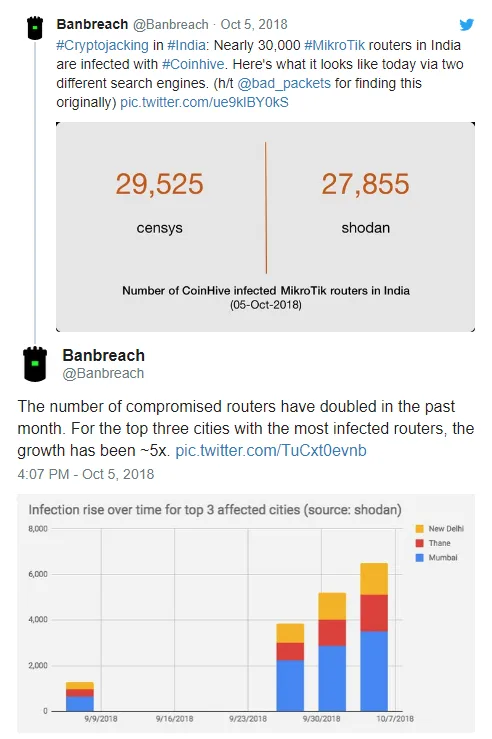This screenshot has height=739, width=492.
Task: Open the pic.twitter.com/TuCxt0evnb link
Action: (271, 451)
